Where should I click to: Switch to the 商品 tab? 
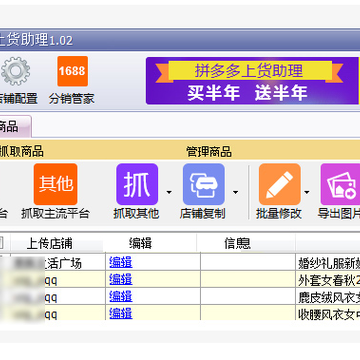[x=15, y=127]
